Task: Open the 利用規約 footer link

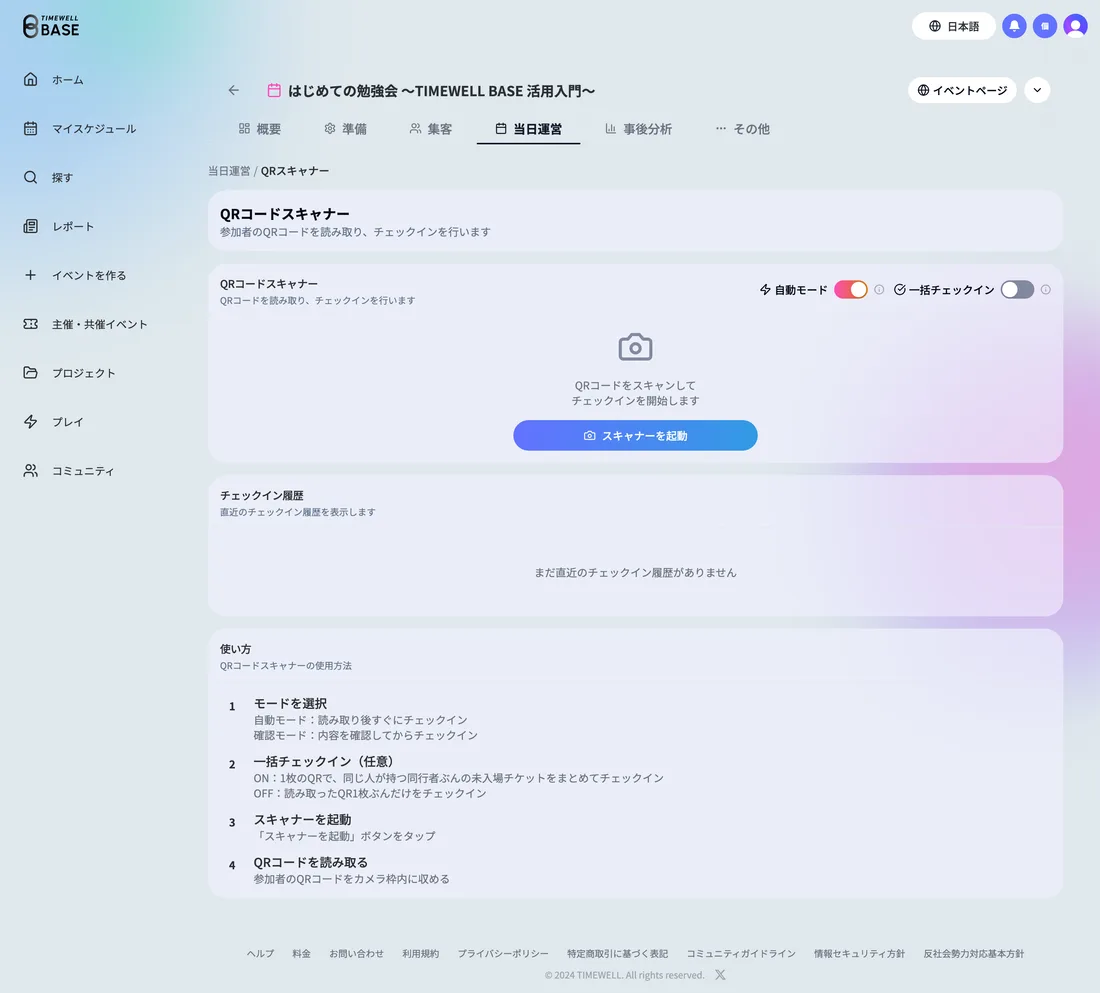Action: [x=420, y=953]
